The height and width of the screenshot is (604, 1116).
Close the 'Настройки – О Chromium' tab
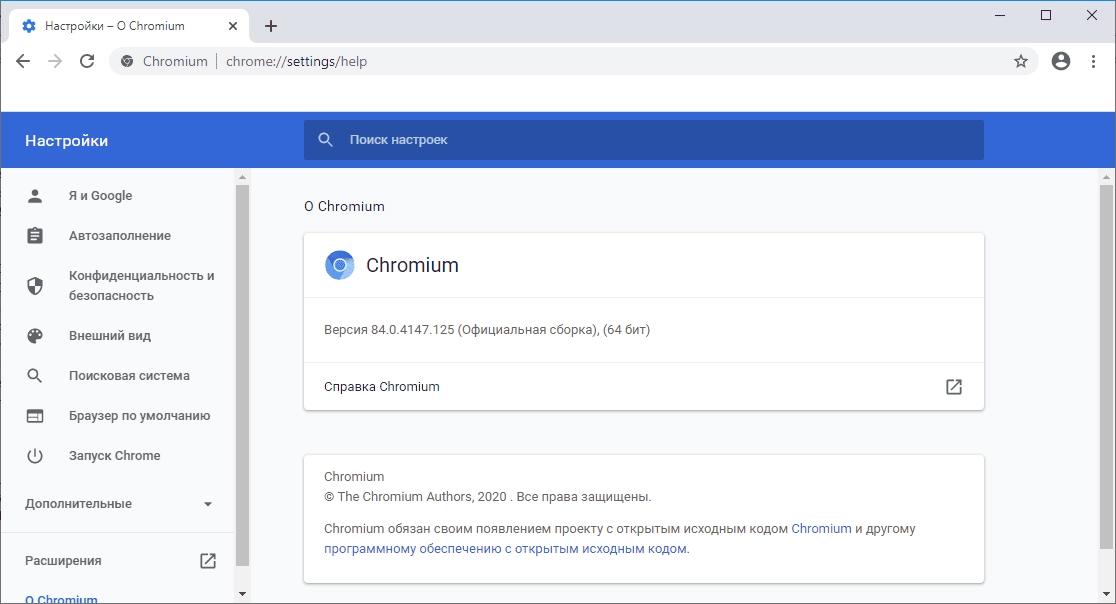click(x=233, y=26)
